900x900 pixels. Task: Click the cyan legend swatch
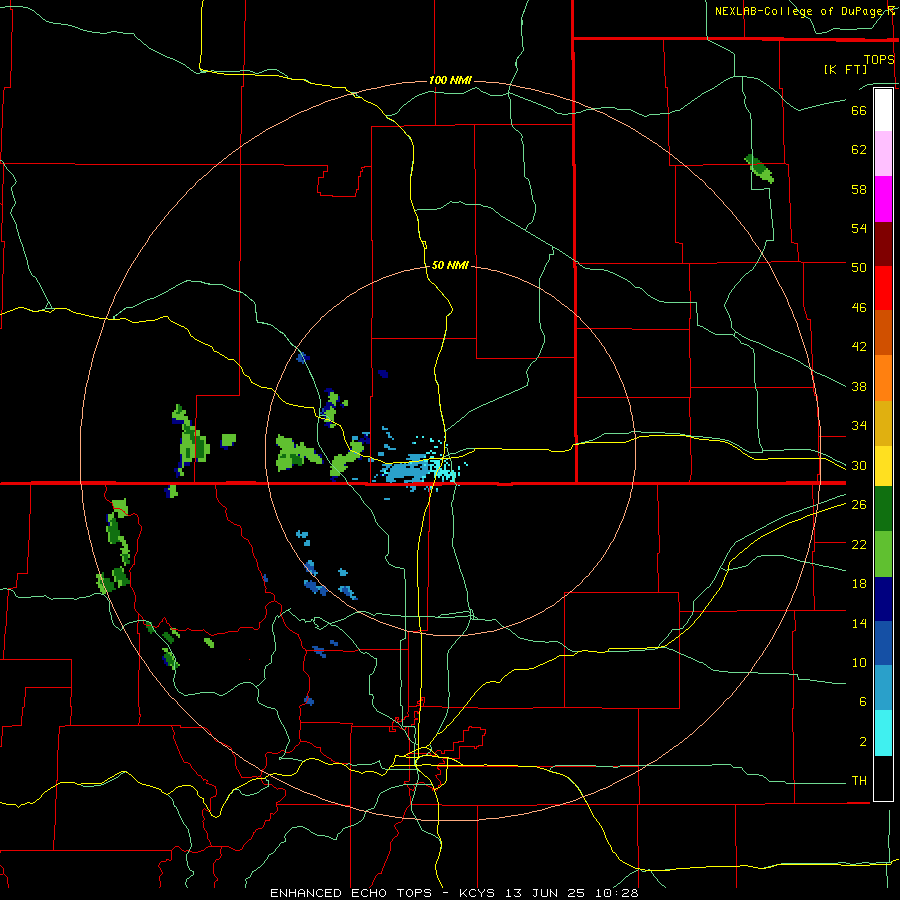883,733
